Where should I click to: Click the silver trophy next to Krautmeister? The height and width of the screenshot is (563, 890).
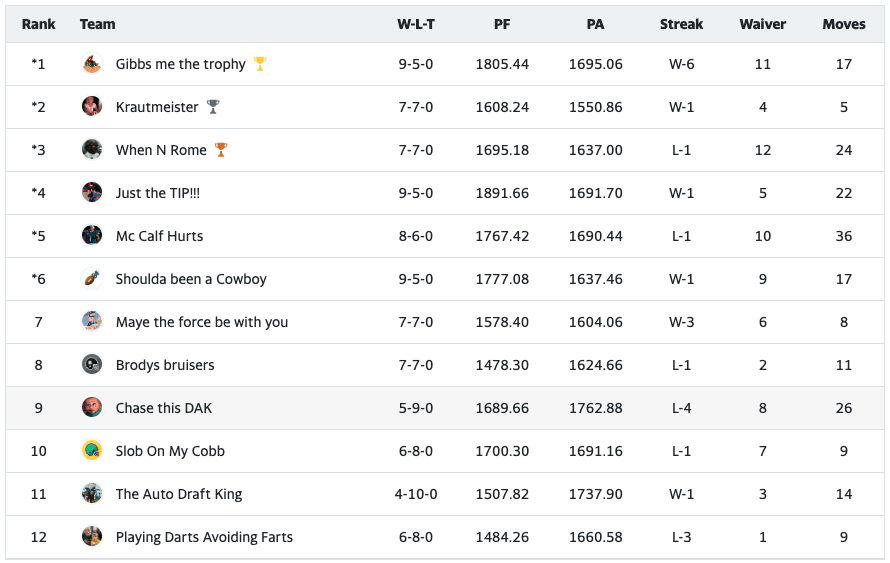click(x=213, y=107)
